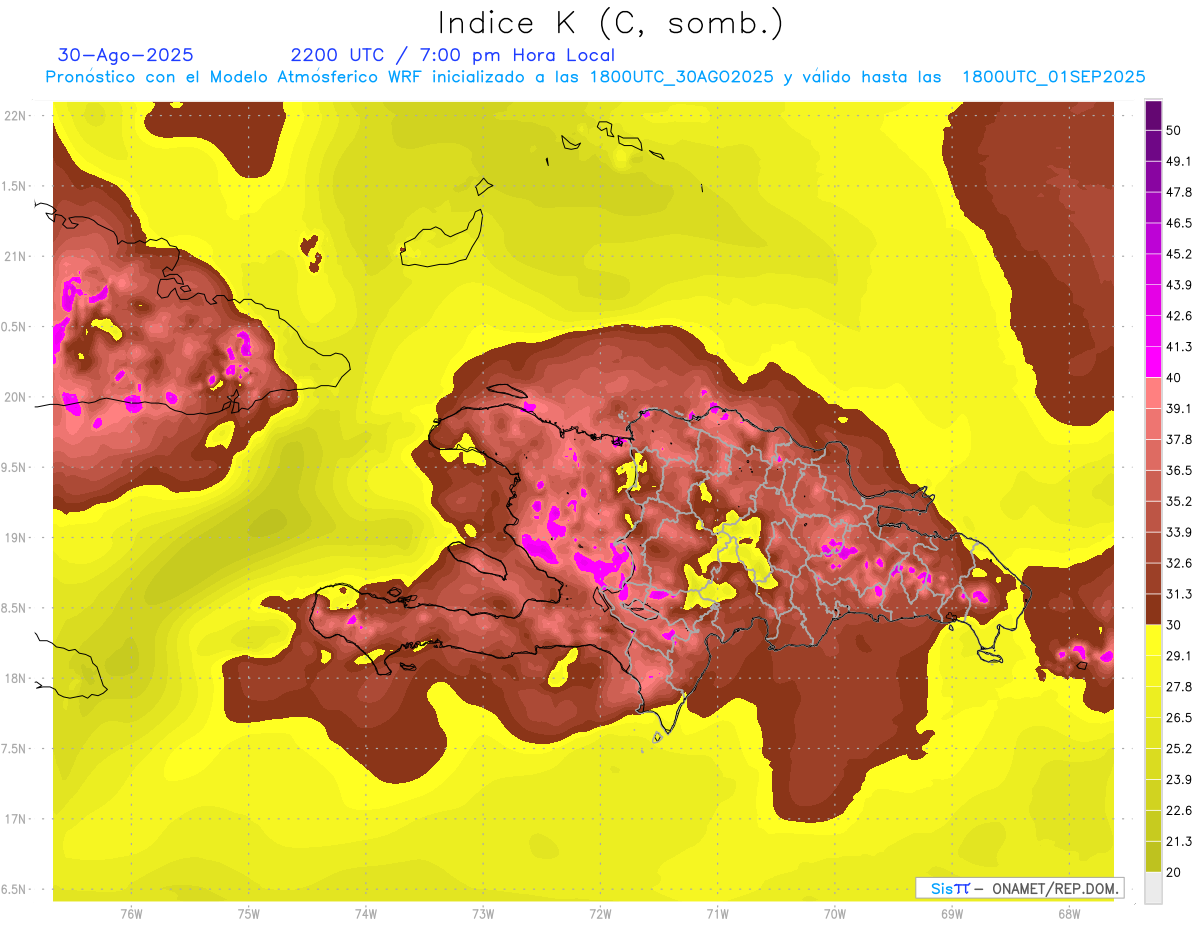Click the "73W" longitude label

483,913
